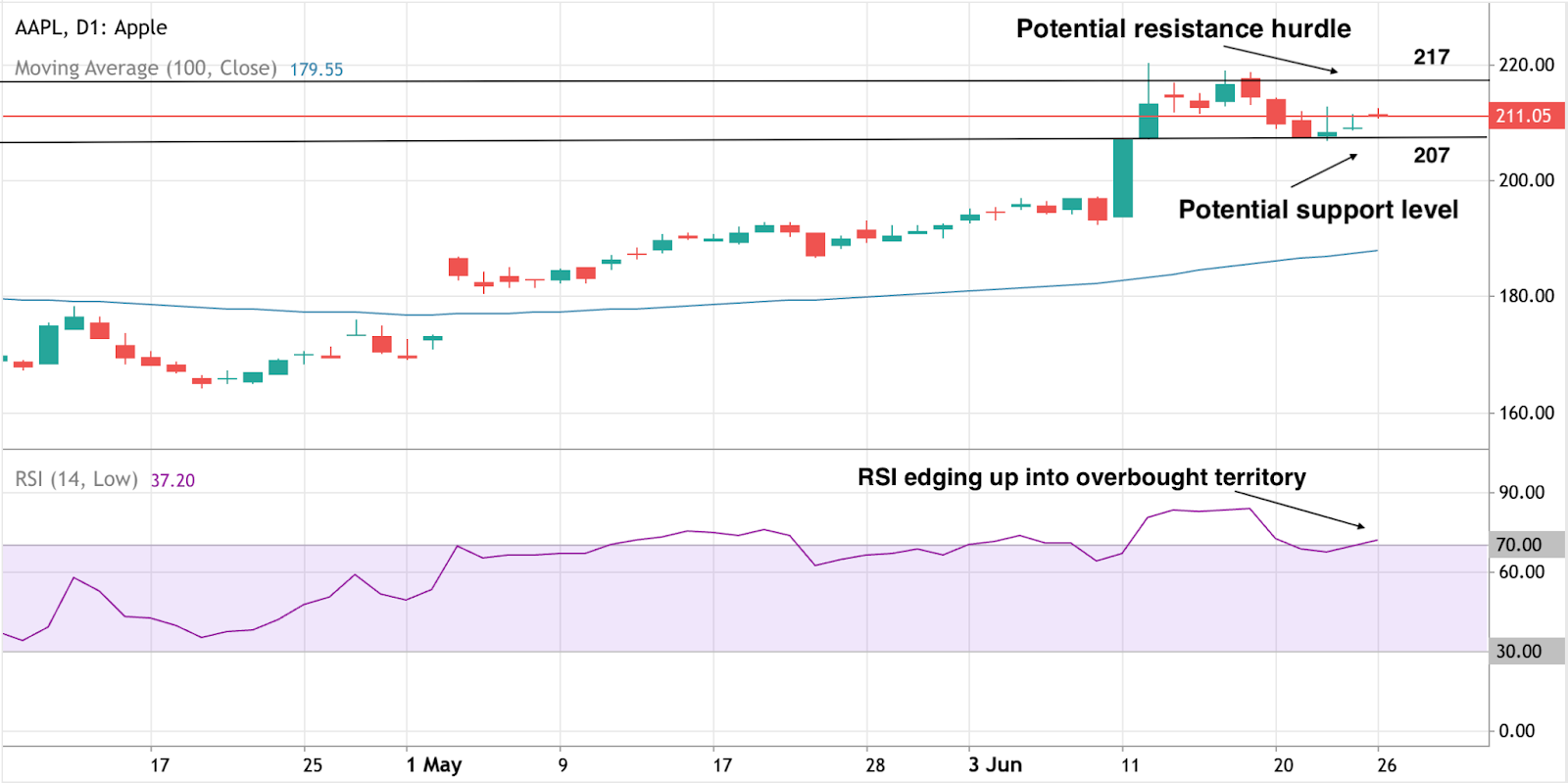Click the 'Potential resistance hurdle' annotation text
This screenshot has height=783, width=1568.
(x=1183, y=29)
